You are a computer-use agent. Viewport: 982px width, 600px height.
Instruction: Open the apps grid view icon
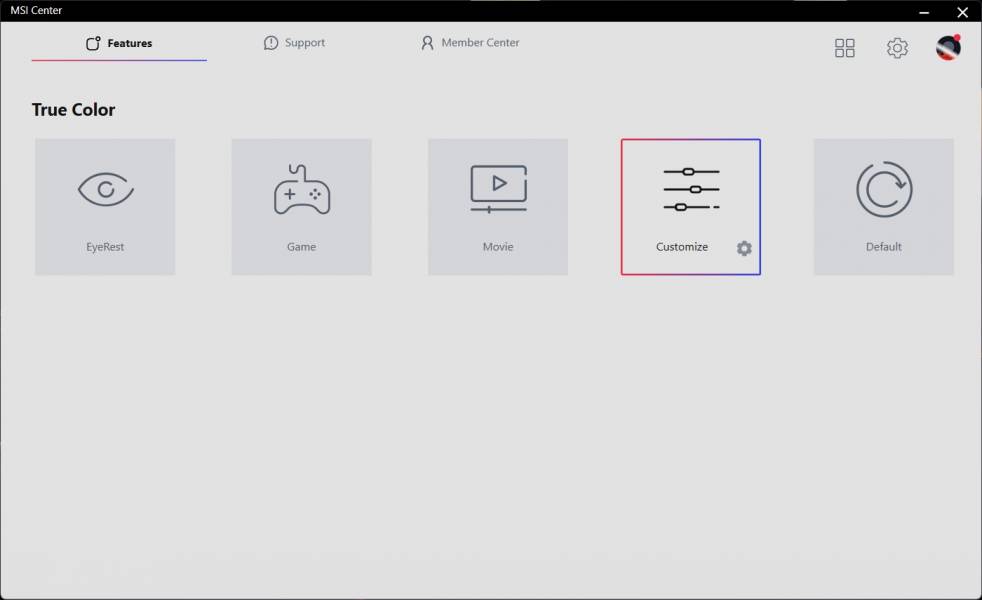pyautogui.click(x=844, y=48)
